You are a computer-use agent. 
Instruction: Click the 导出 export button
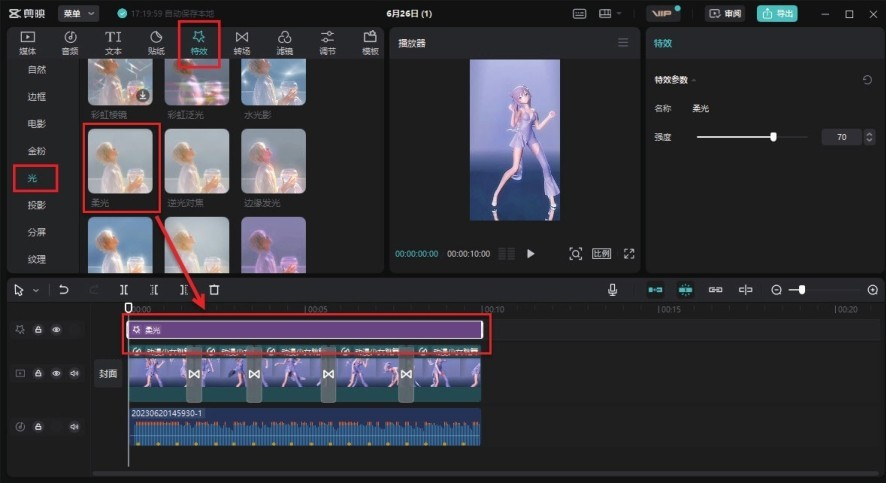point(777,13)
